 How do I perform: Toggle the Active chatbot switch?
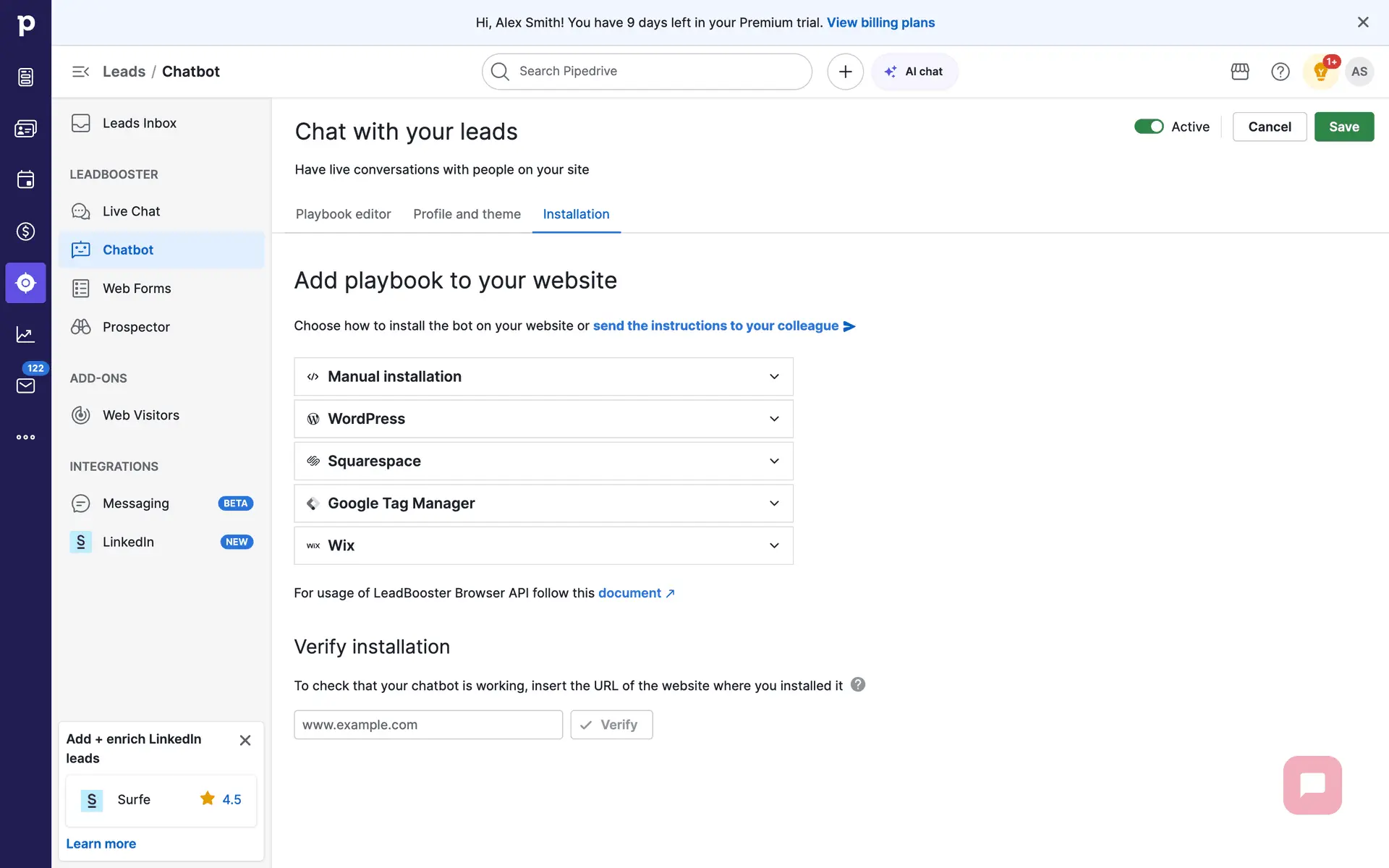pyautogui.click(x=1149, y=127)
